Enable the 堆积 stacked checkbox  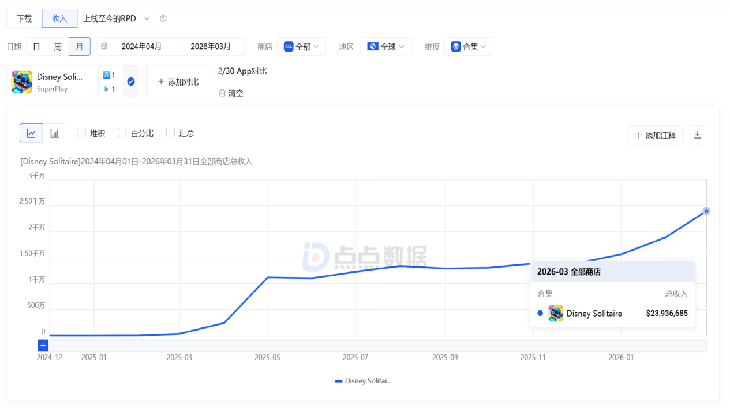[83, 133]
